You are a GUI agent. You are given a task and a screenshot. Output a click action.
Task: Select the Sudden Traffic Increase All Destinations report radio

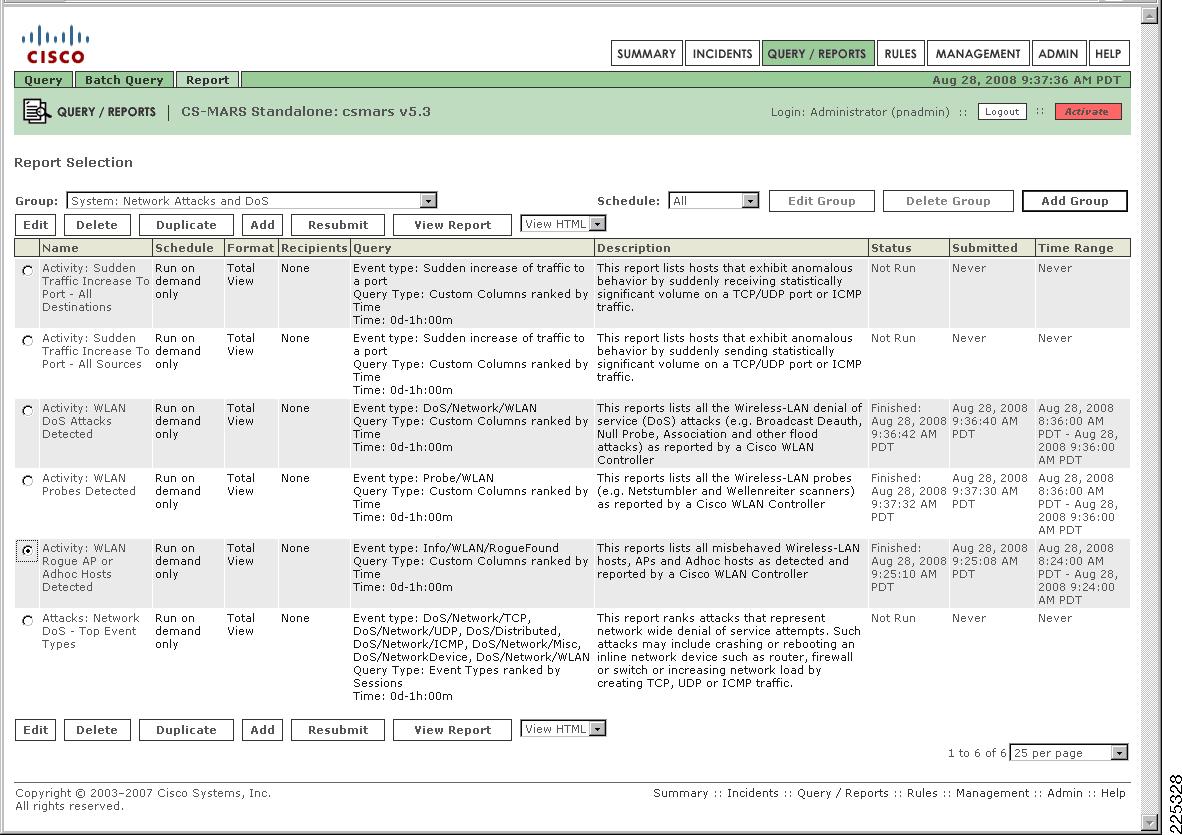(28, 270)
